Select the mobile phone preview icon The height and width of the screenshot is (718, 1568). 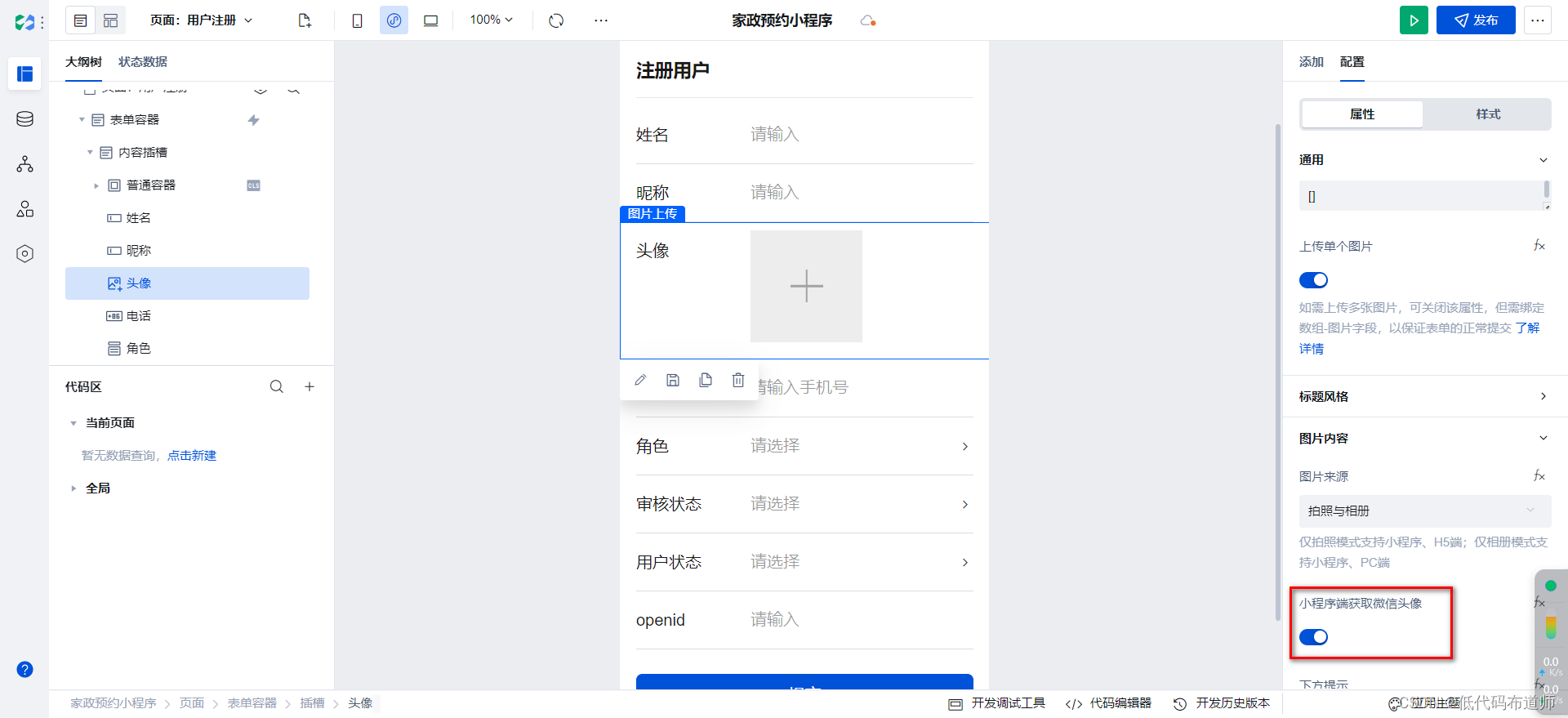357,20
